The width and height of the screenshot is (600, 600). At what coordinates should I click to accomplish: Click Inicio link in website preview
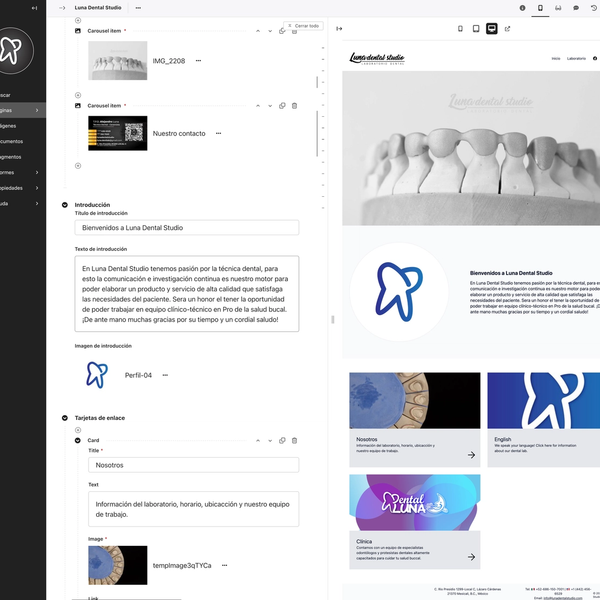coord(556,59)
